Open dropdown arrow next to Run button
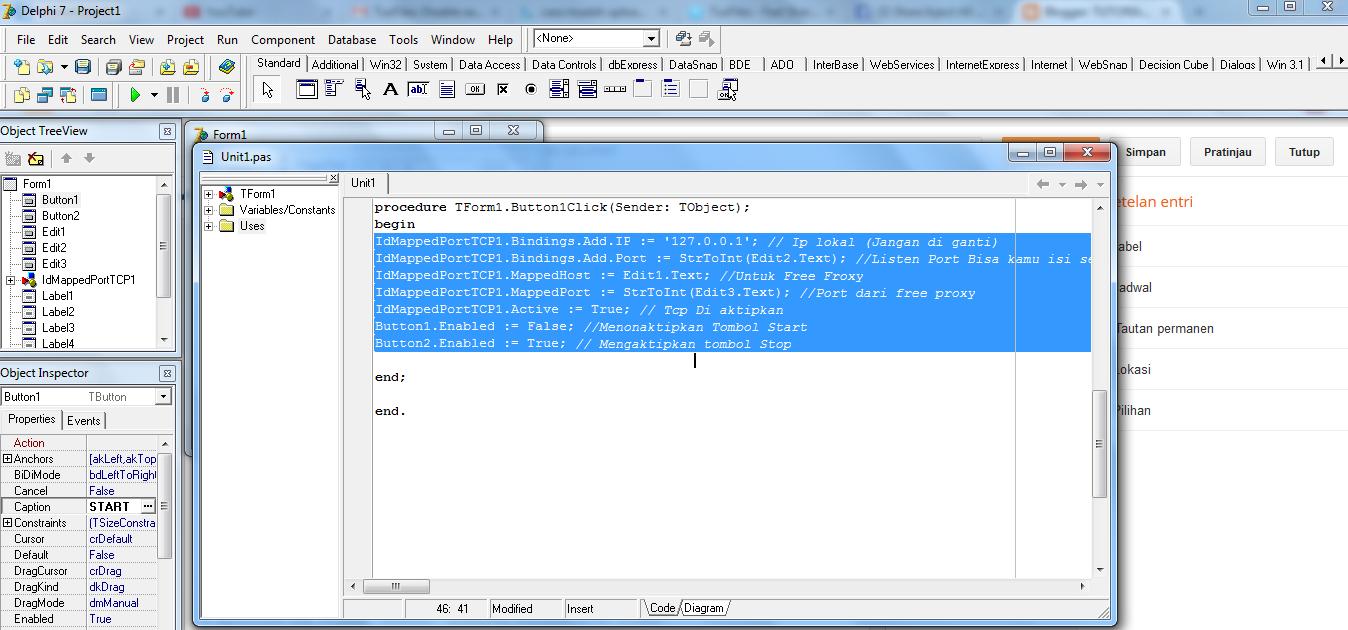Screen dimensions: 1348x630 click(x=154, y=95)
